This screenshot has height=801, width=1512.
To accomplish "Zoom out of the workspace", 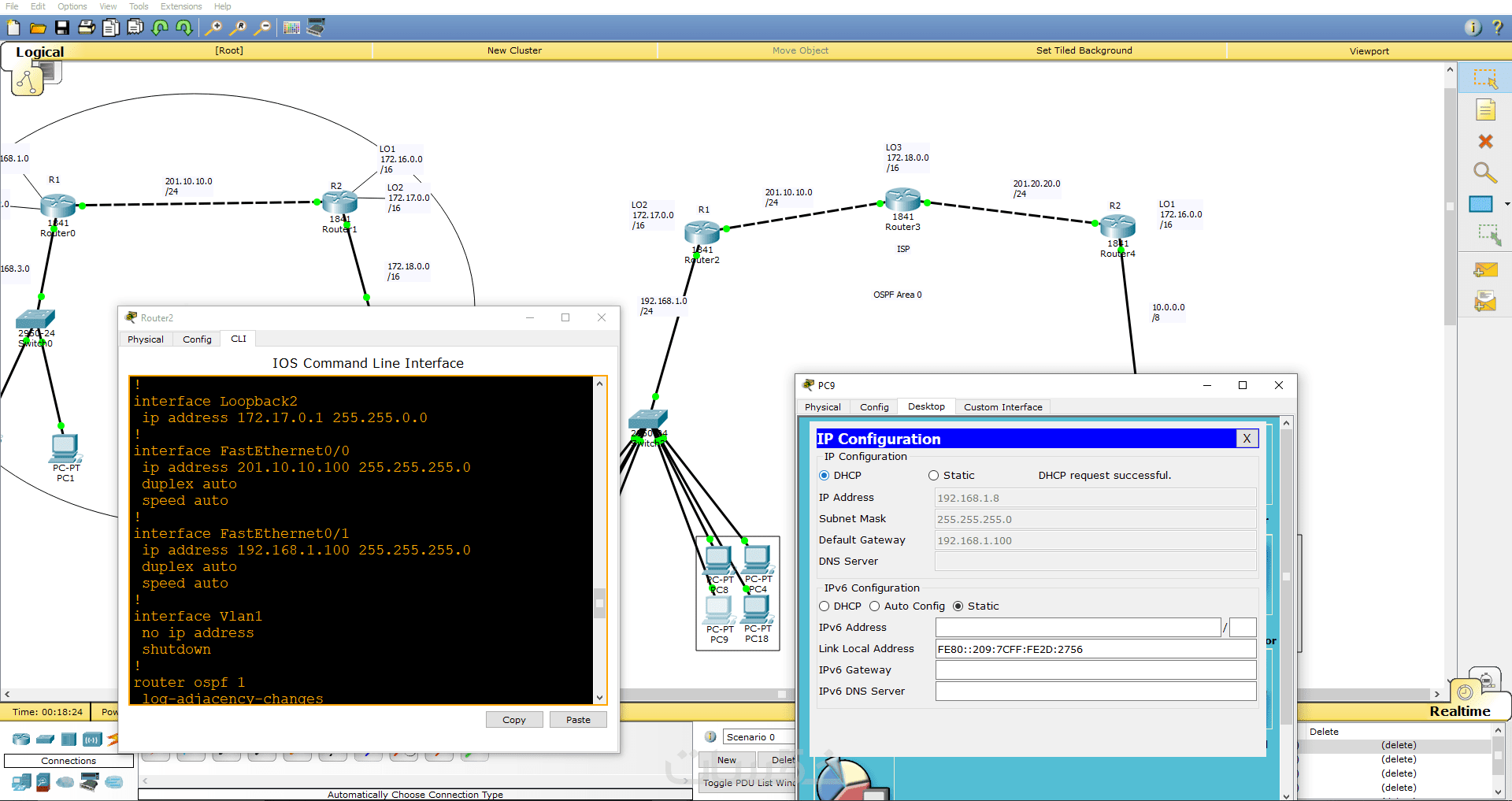I will [x=262, y=28].
